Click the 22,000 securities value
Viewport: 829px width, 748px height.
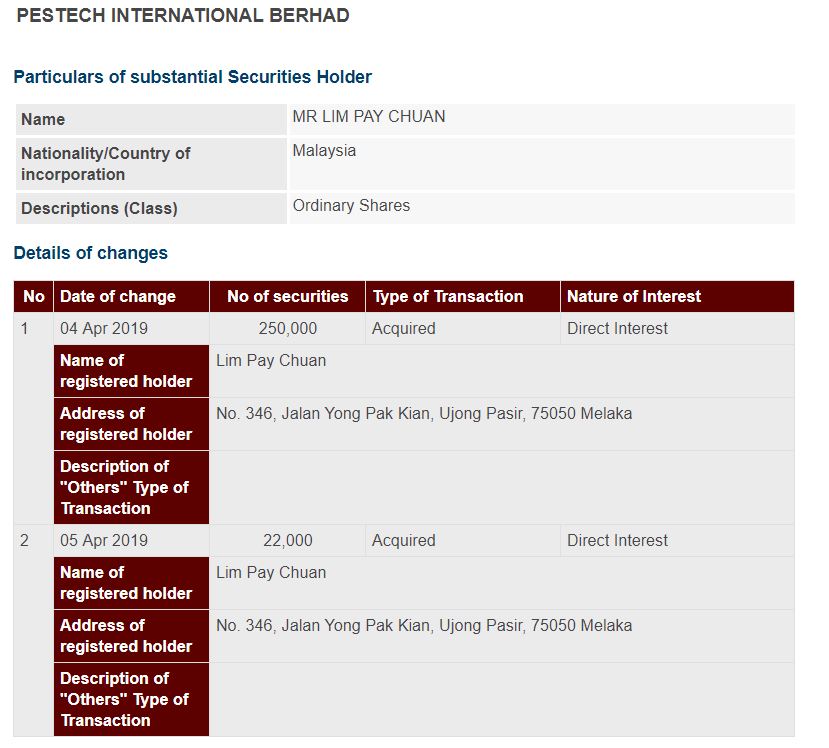click(288, 540)
